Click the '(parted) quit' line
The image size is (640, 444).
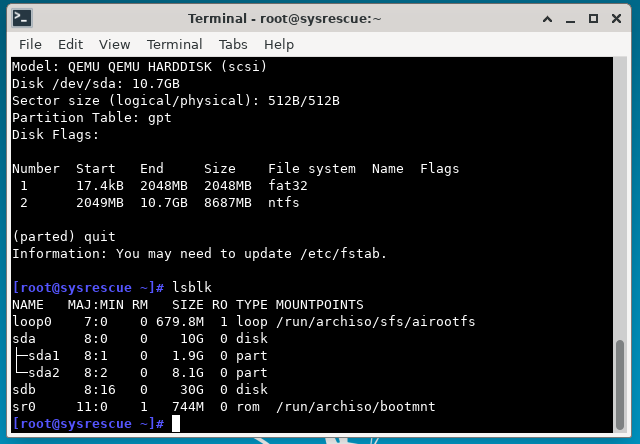point(64,236)
